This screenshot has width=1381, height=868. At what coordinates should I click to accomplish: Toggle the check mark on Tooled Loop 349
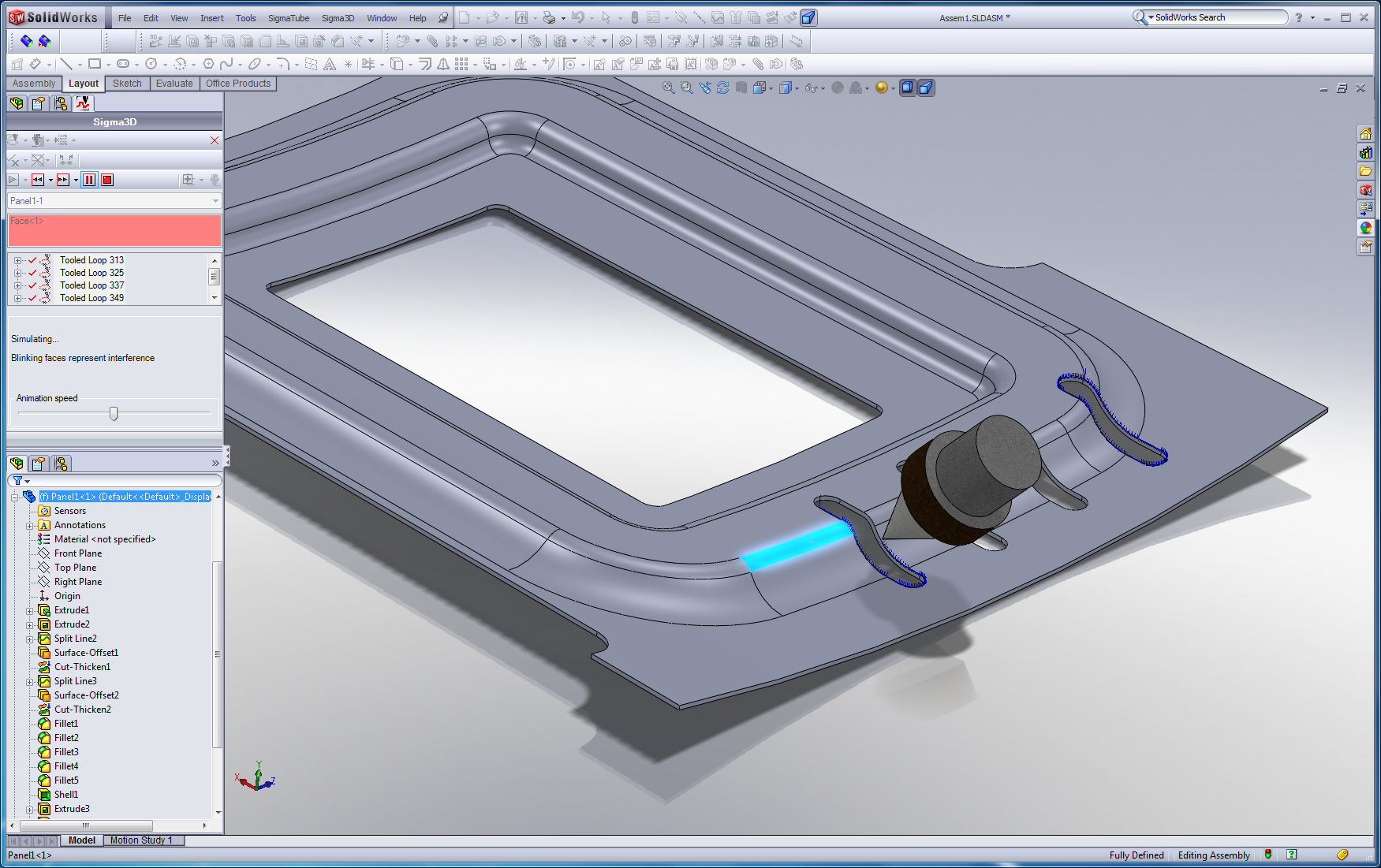click(32, 298)
